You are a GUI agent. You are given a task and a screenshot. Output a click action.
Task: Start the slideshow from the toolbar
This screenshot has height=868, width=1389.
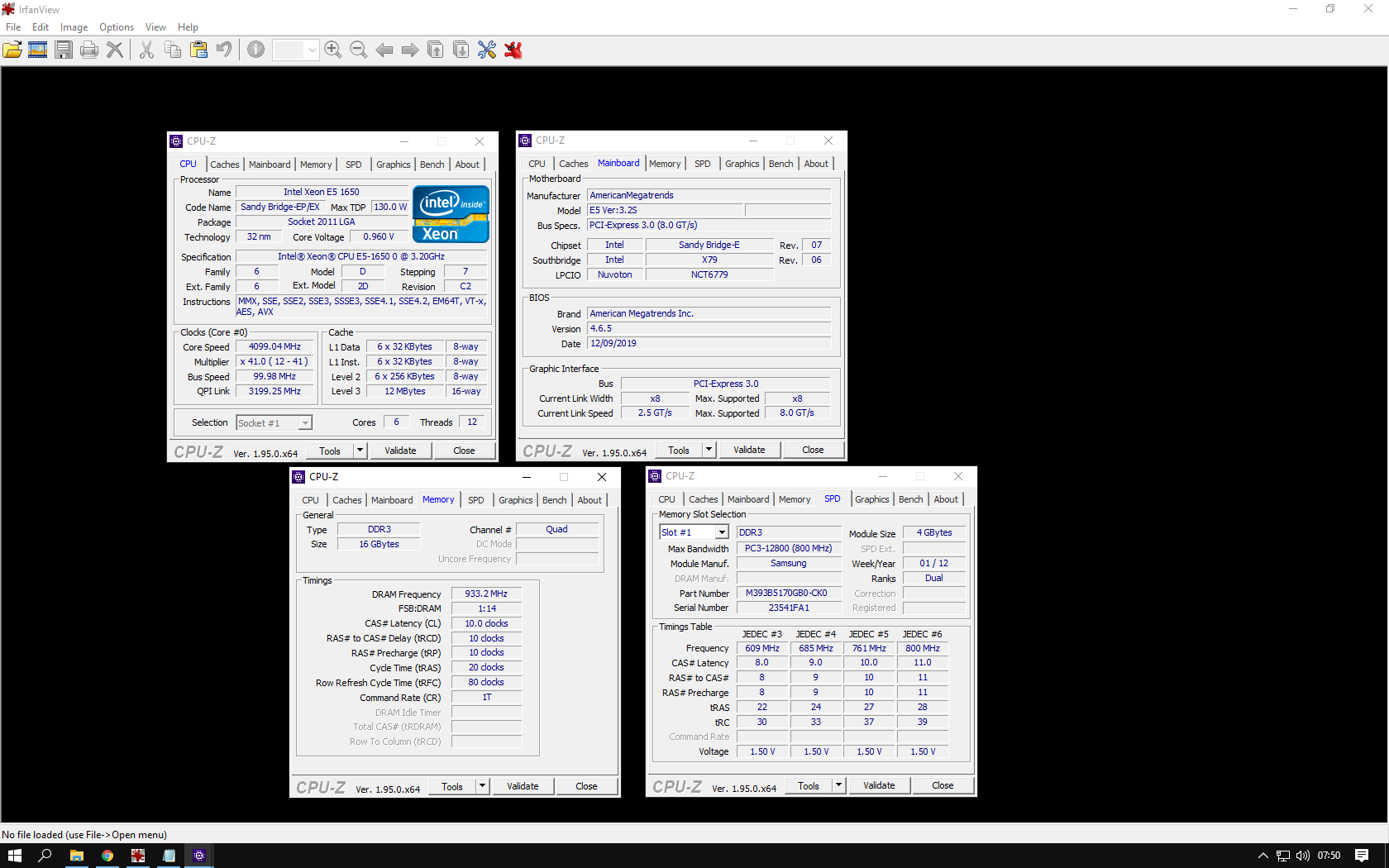38,50
